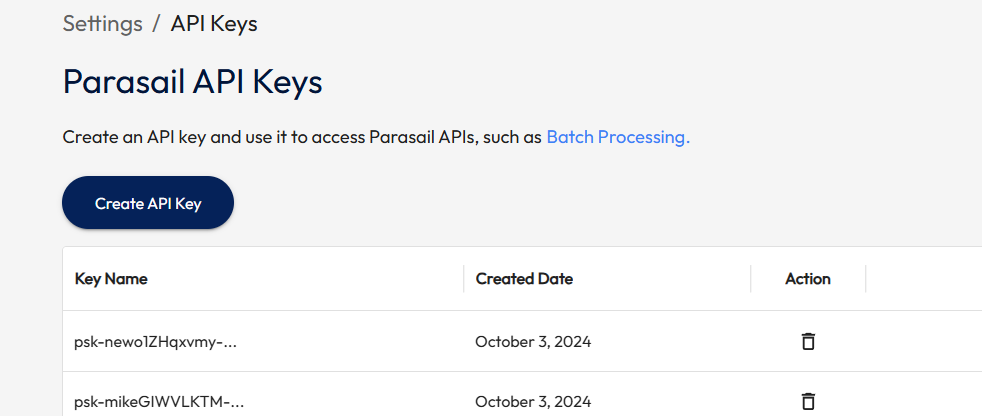Click created date in psk-newo1ZHqxvmy row

click(533, 341)
